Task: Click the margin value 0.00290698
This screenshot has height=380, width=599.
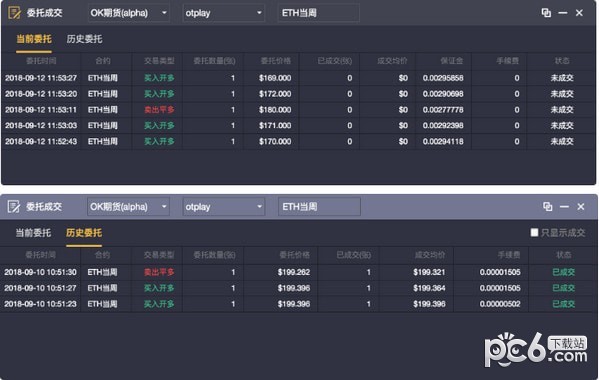Action: (443, 94)
